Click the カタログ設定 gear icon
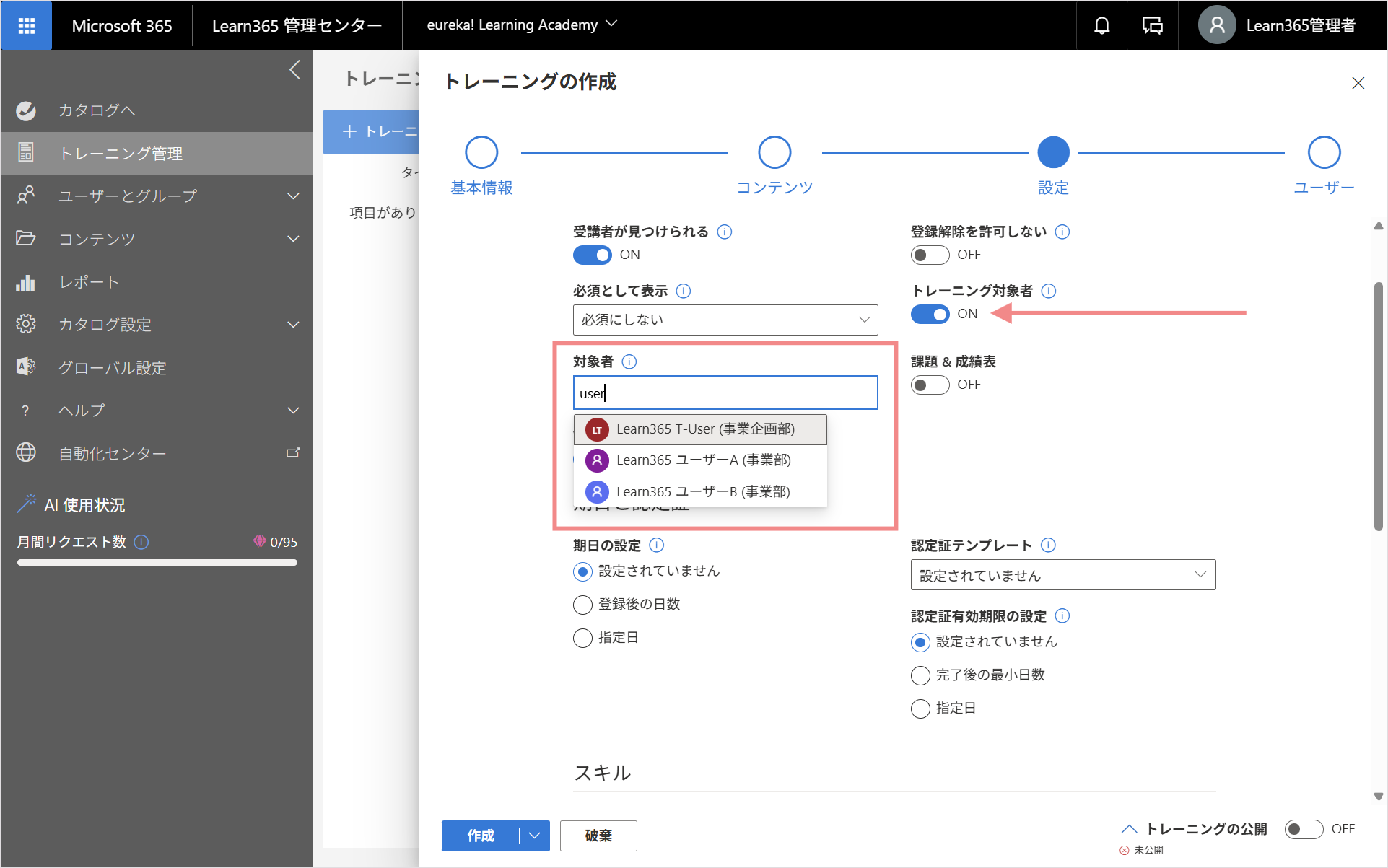The width and height of the screenshot is (1388, 868). coord(26,324)
